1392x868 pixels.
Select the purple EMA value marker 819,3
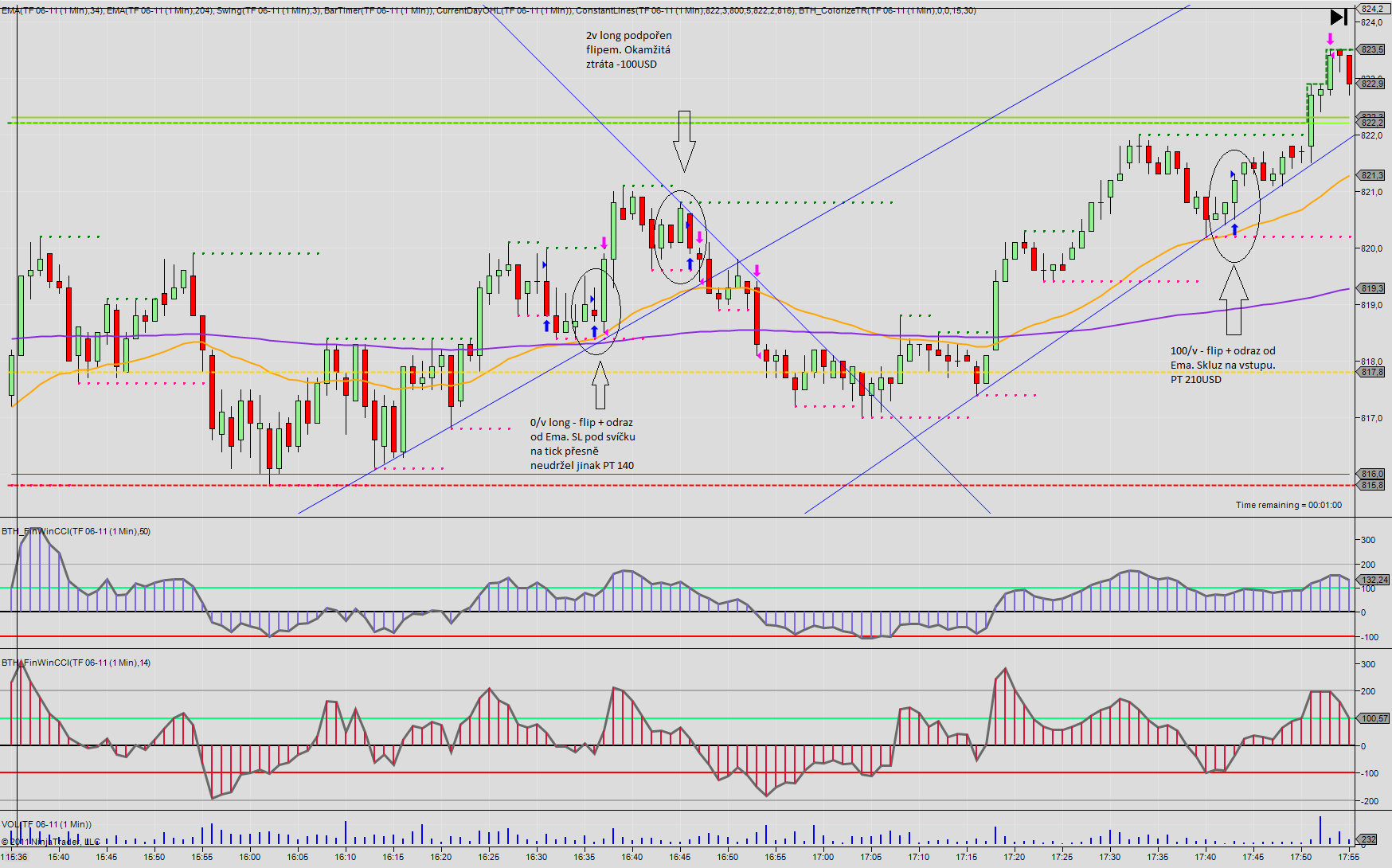1372,288
